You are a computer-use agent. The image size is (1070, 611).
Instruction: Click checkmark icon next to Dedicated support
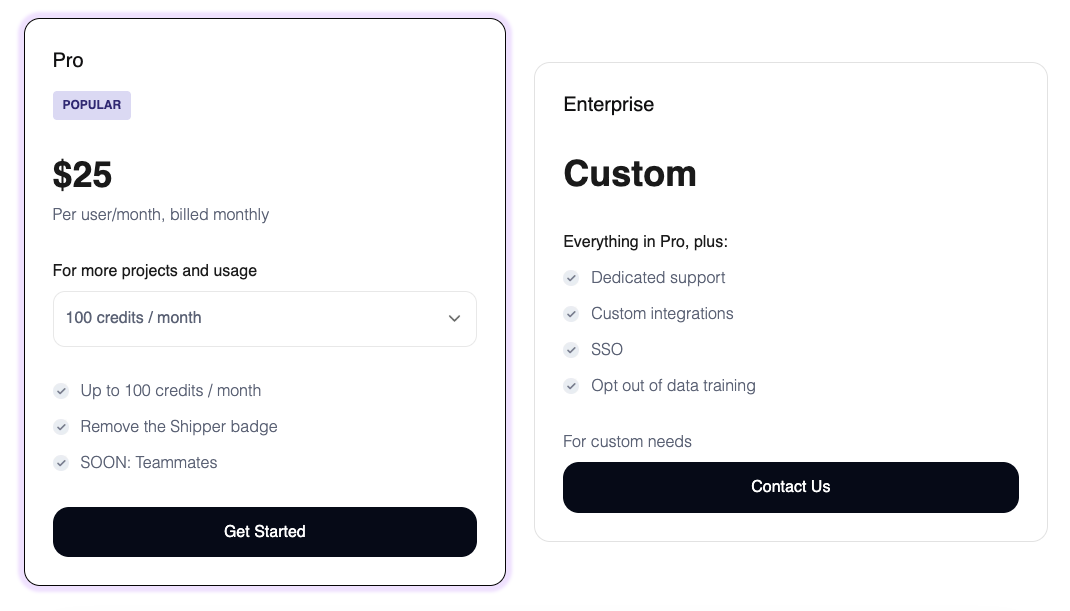pyautogui.click(x=571, y=278)
